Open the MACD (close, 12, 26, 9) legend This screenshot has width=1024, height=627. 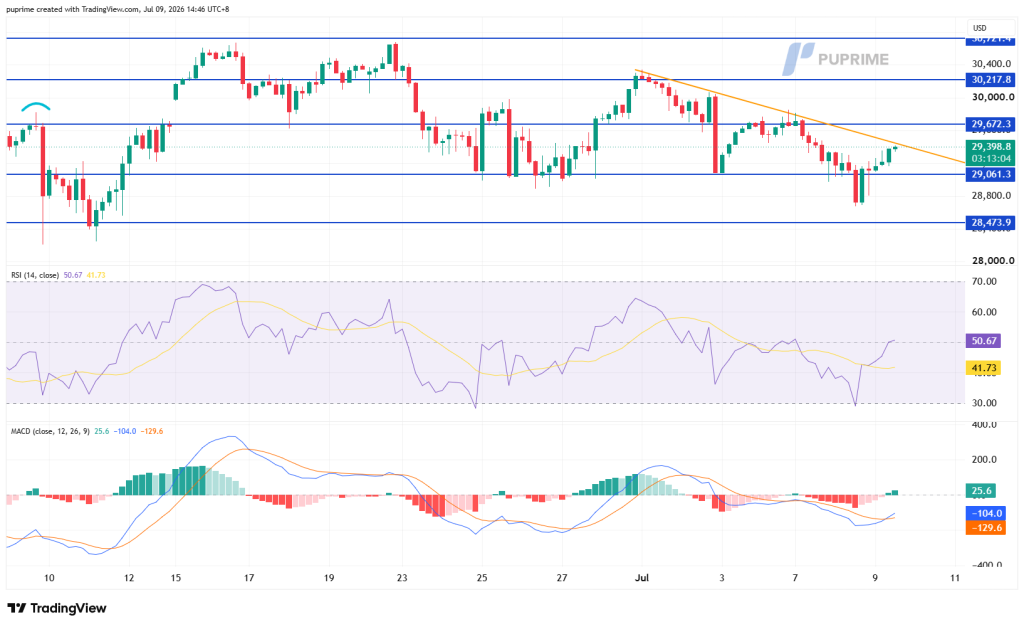(x=50, y=432)
